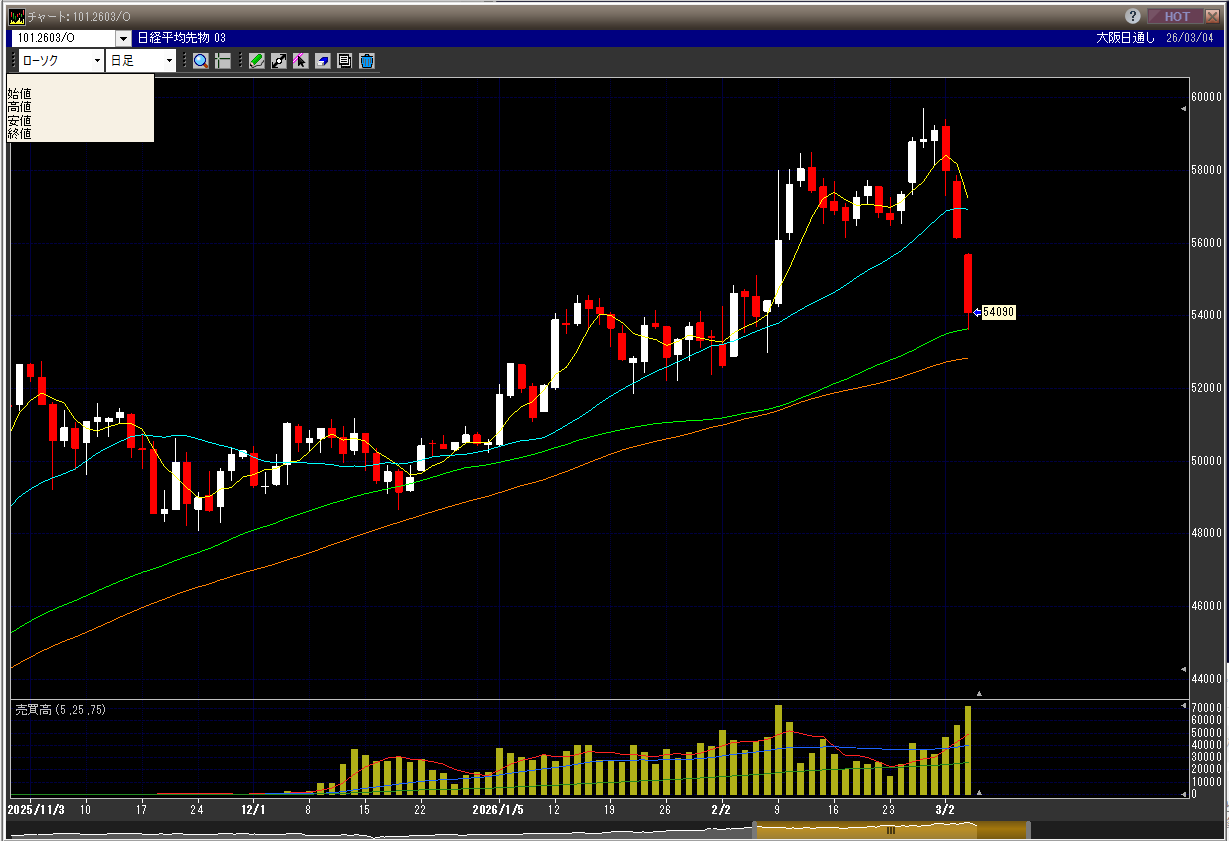Click the magnifier zoom tool icon

[201, 61]
